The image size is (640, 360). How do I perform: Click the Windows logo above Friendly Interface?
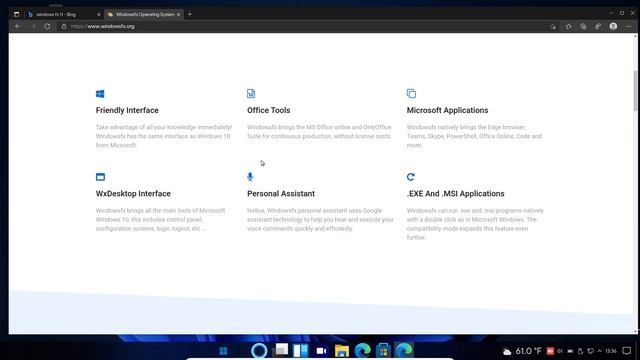[100, 94]
